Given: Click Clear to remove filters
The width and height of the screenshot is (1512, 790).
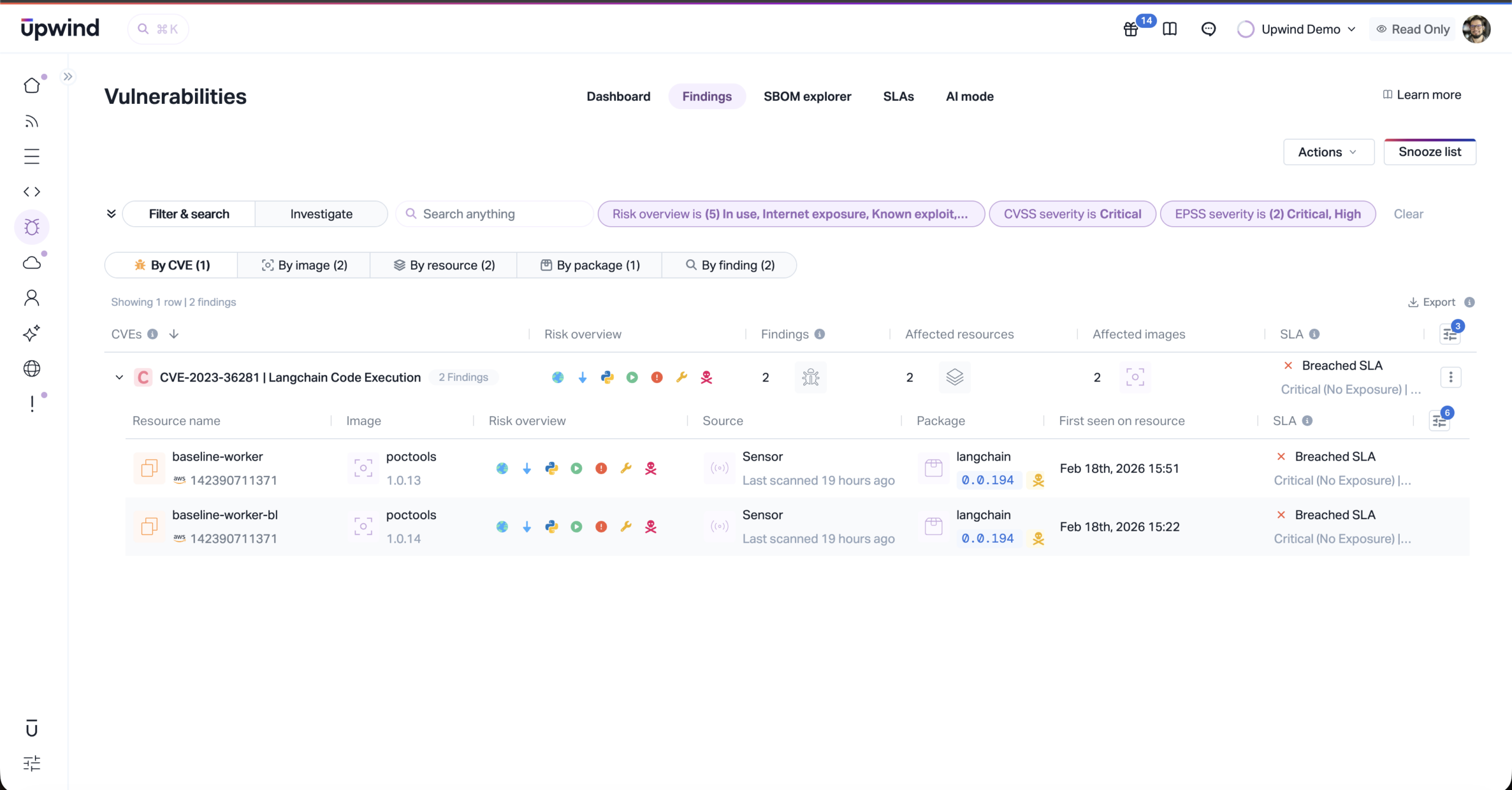Looking at the screenshot, I should coord(1408,214).
